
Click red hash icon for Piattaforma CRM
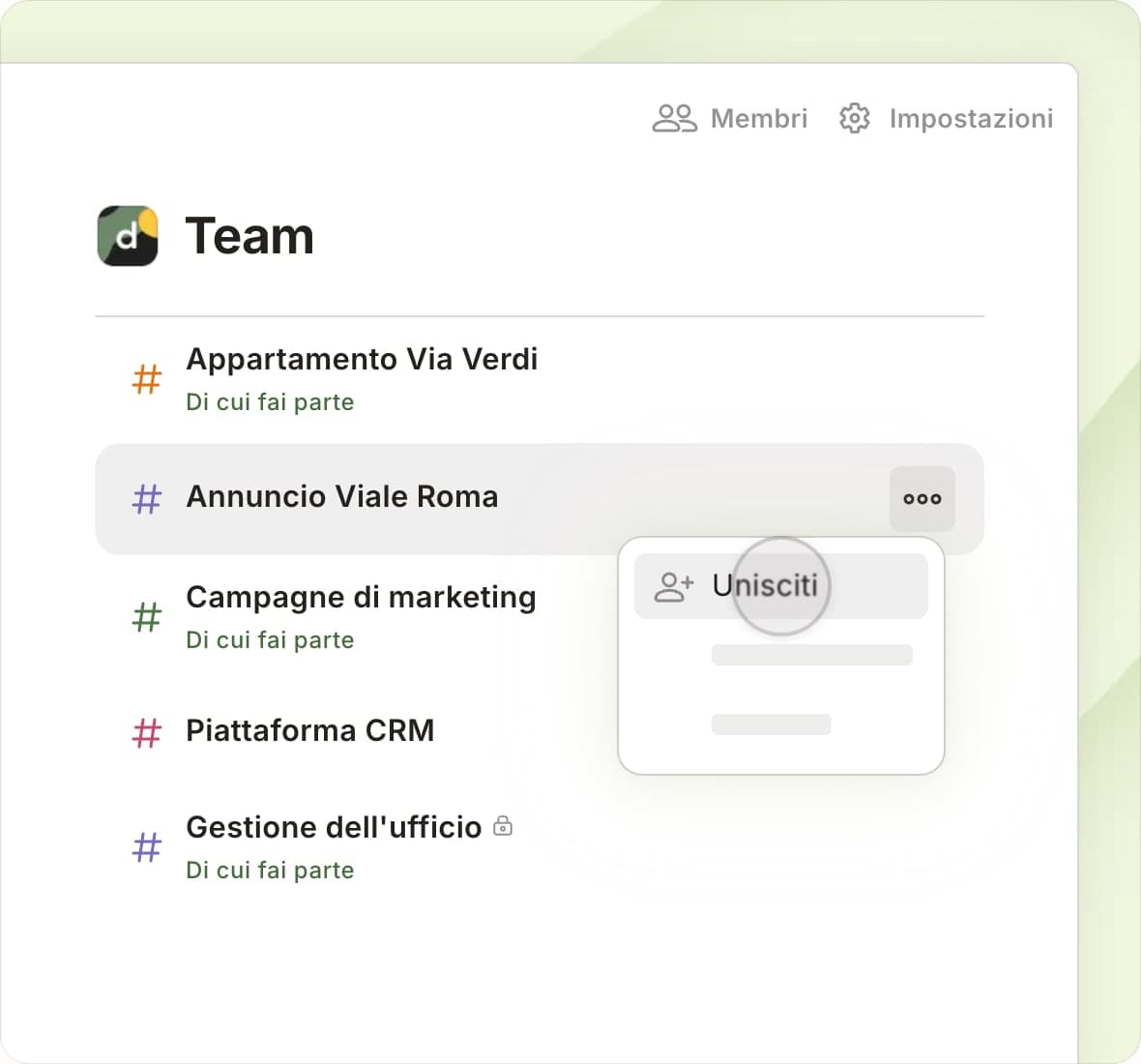pos(146,732)
